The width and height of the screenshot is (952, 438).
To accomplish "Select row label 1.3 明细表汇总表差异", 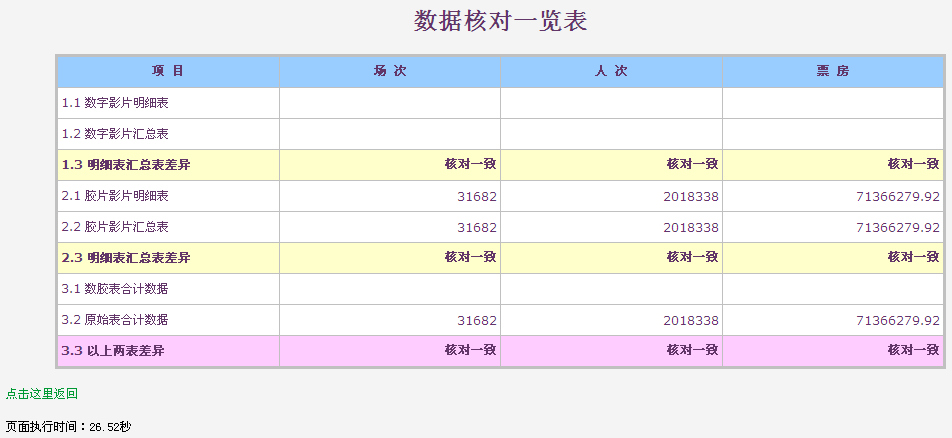I will pos(126,165).
